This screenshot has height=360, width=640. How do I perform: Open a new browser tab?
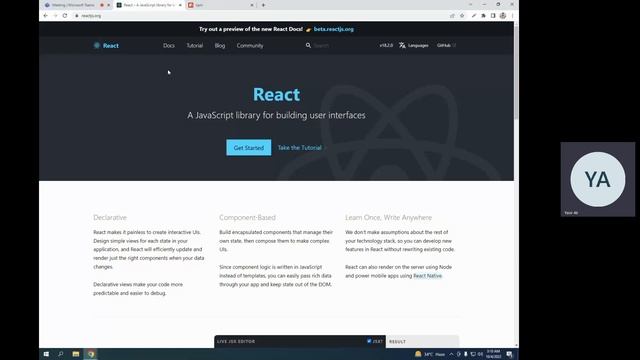pyautogui.click(x=263, y=5)
